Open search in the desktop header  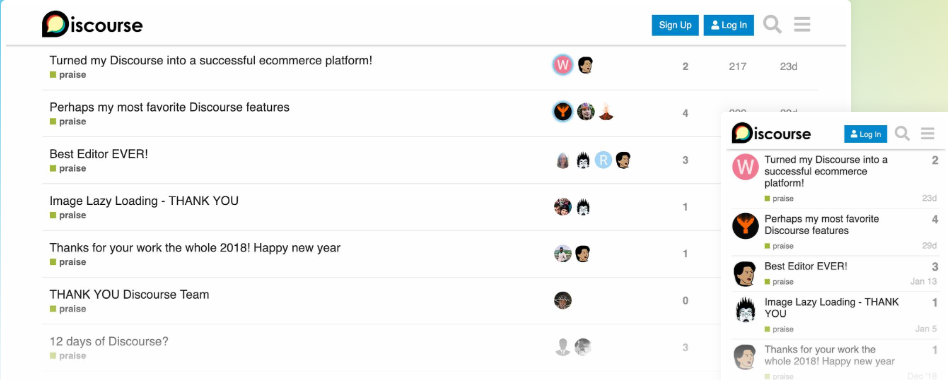(772, 25)
